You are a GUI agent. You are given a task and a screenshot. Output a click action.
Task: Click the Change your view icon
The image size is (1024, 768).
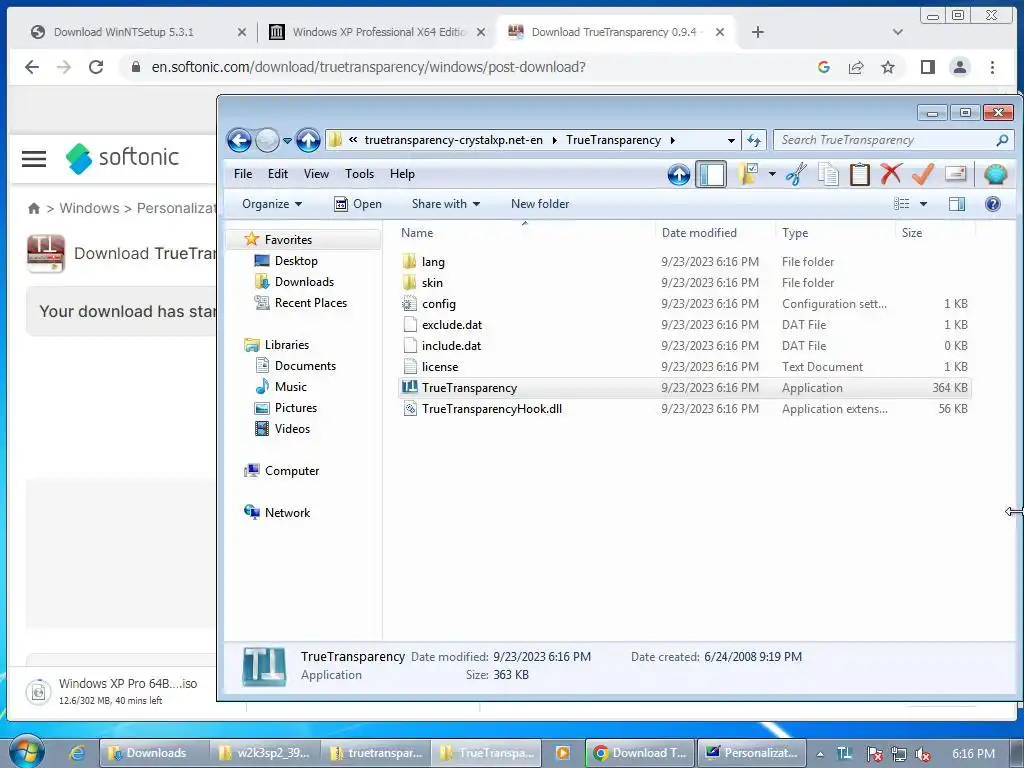pos(902,204)
